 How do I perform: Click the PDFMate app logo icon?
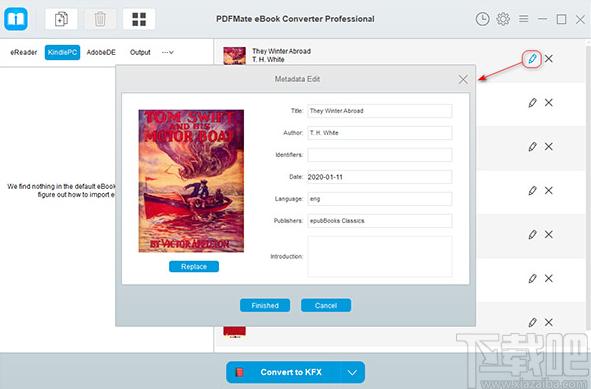tap(16, 18)
